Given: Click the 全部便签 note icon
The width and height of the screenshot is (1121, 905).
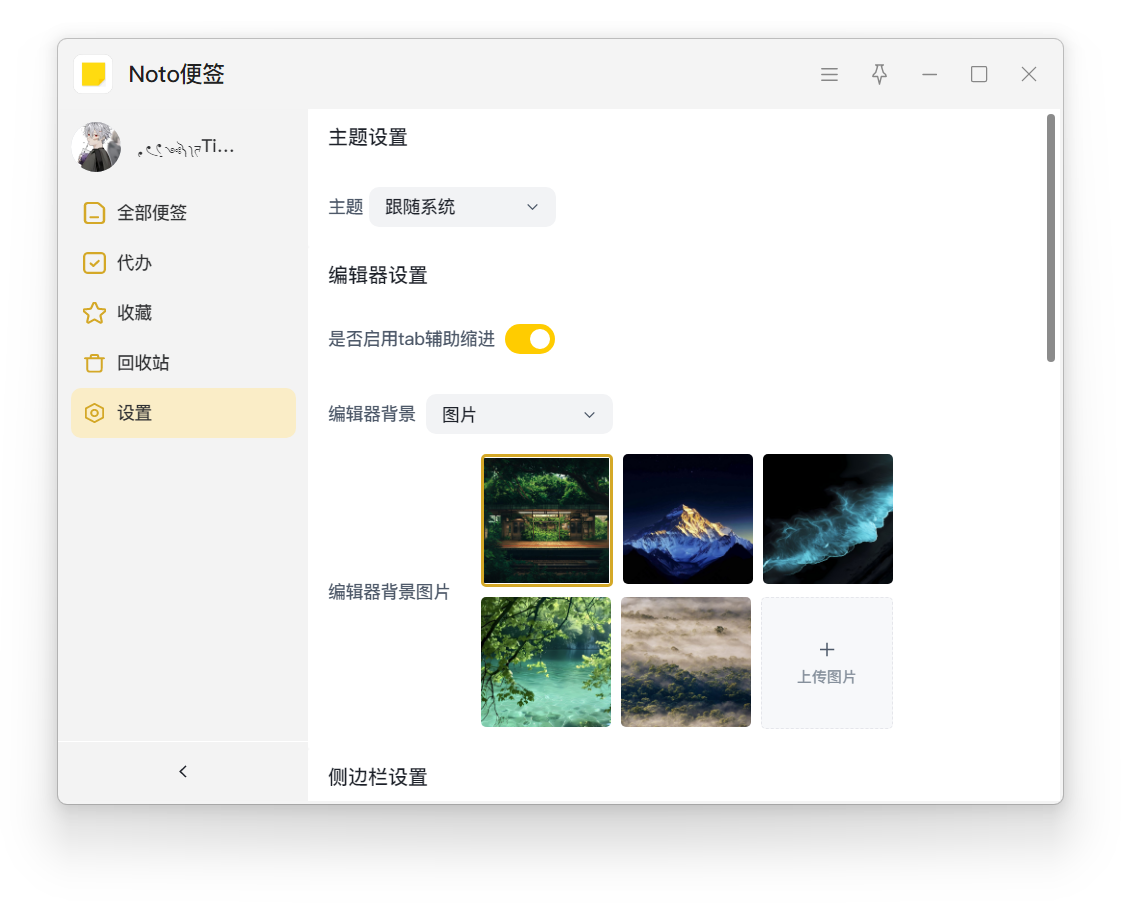Looking at the screenshot, I should click(x=94, y=213).
